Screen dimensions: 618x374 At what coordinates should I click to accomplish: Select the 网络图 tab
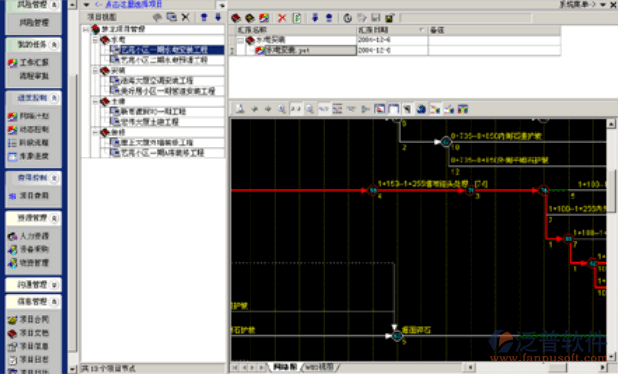(285, 367)
